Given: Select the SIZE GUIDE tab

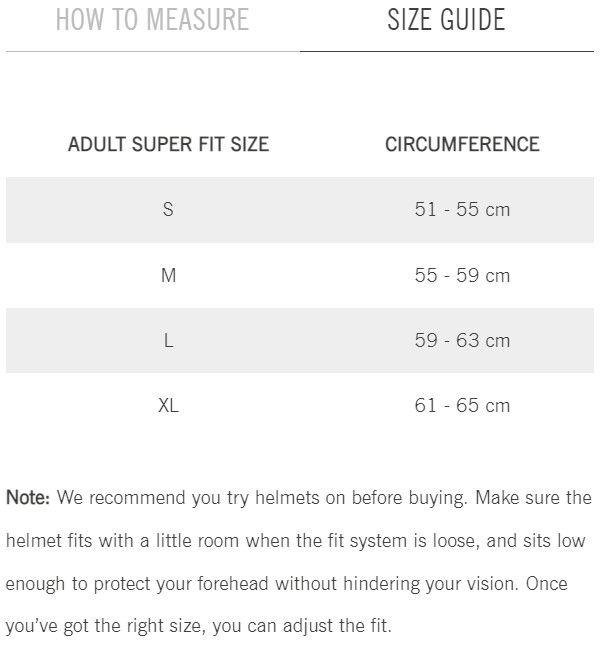Looking at the screenshot, I should 446,20.
